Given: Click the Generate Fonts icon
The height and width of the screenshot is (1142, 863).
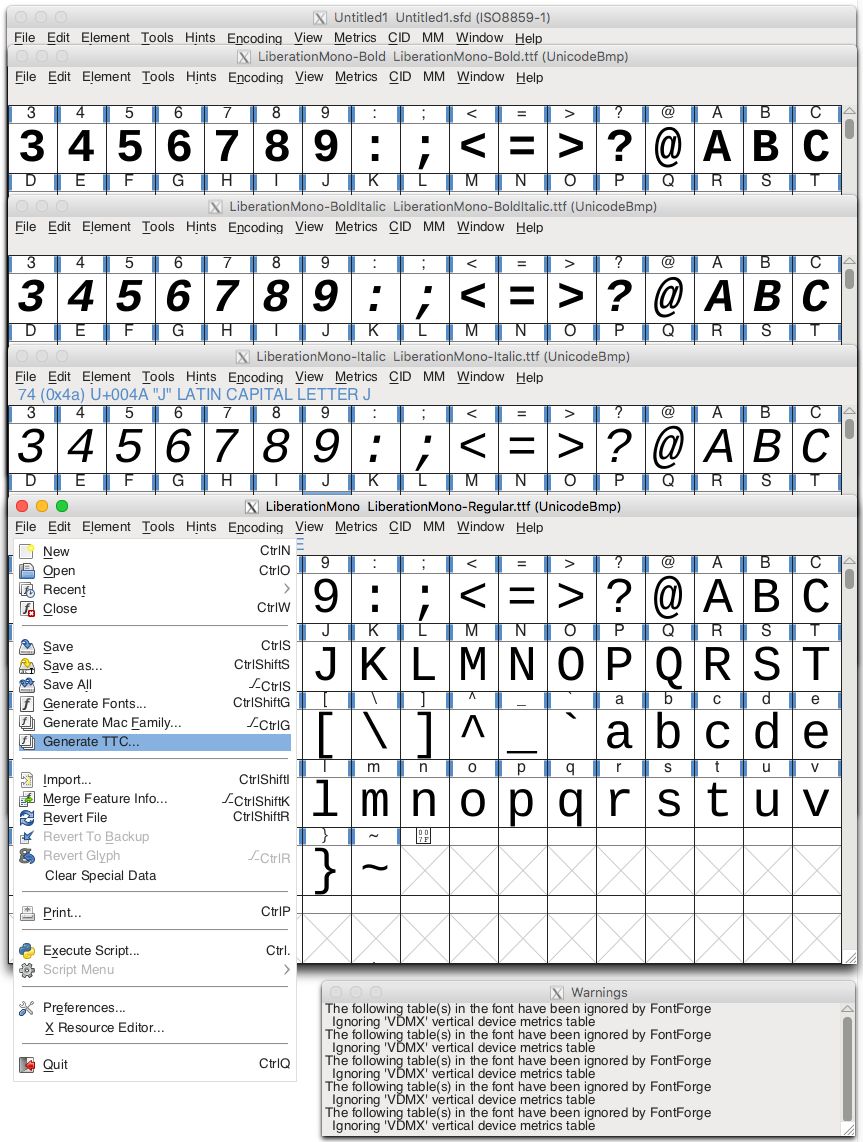Looking at the screenshot, I should (27, 703).
